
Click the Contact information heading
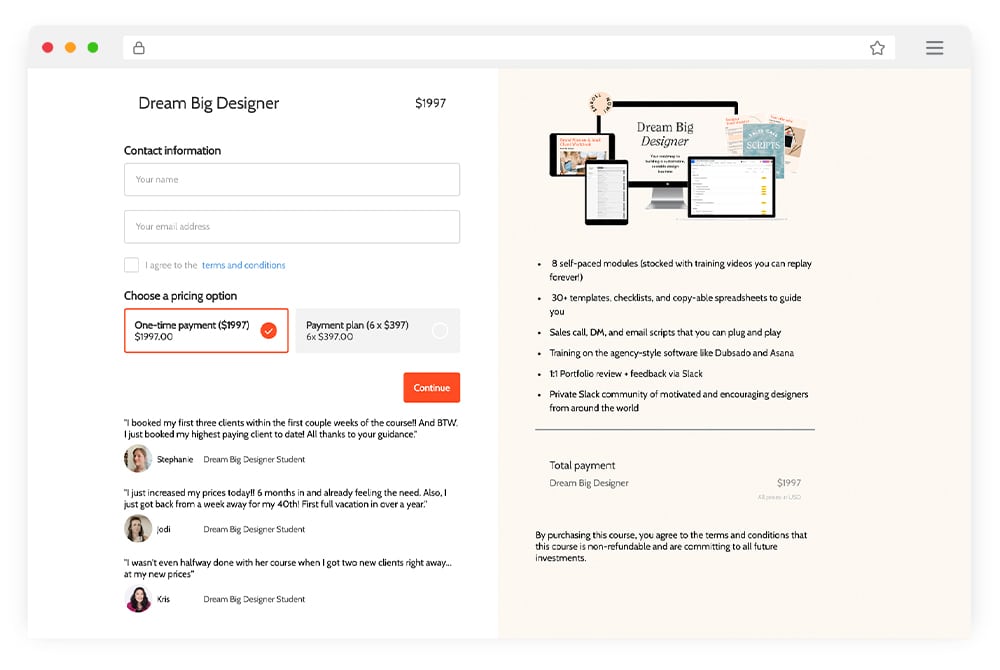point(172,150)
